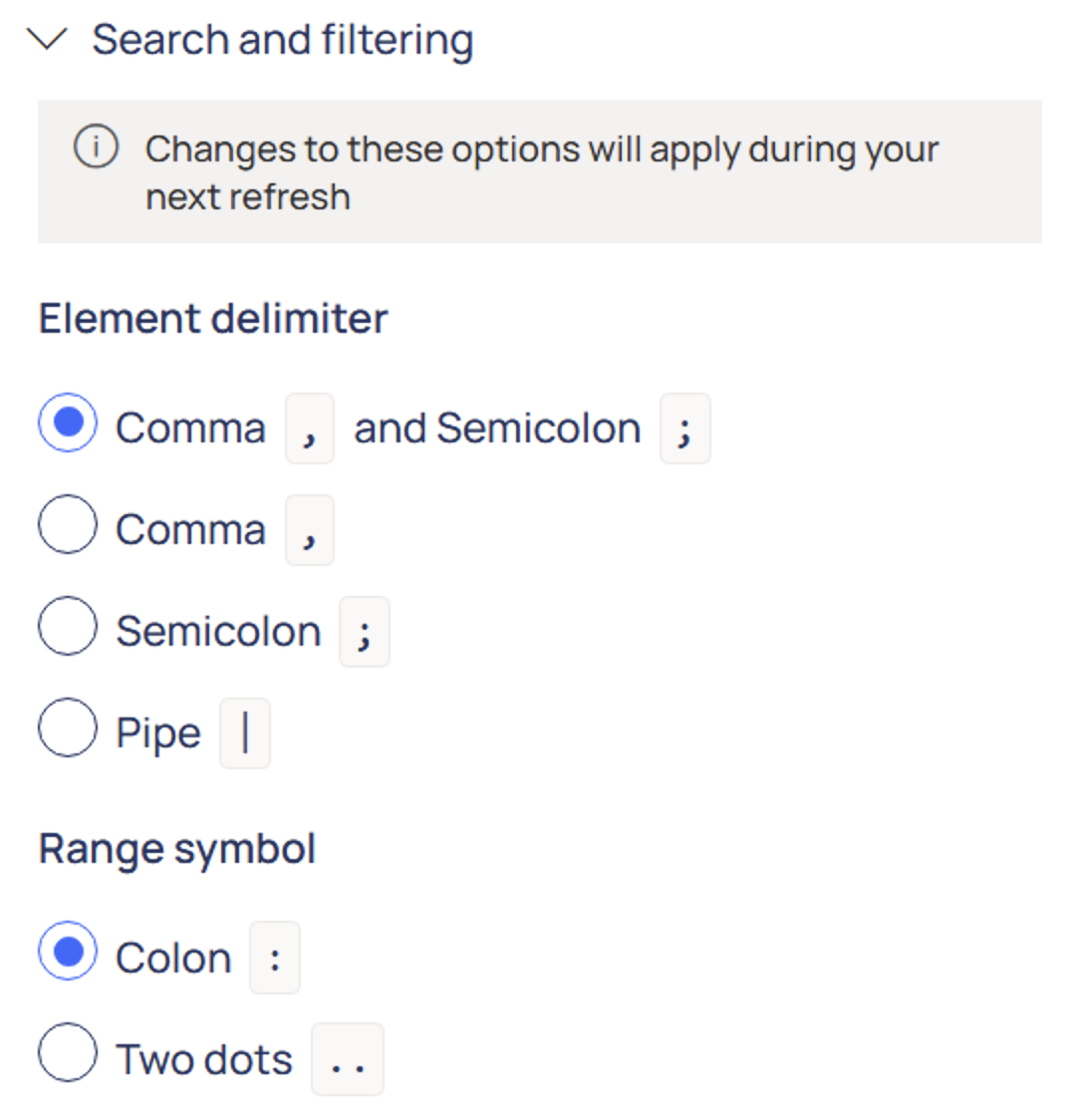Click the 'Semicolon' option label text
1082x1120 pixels.
(218, 632)
